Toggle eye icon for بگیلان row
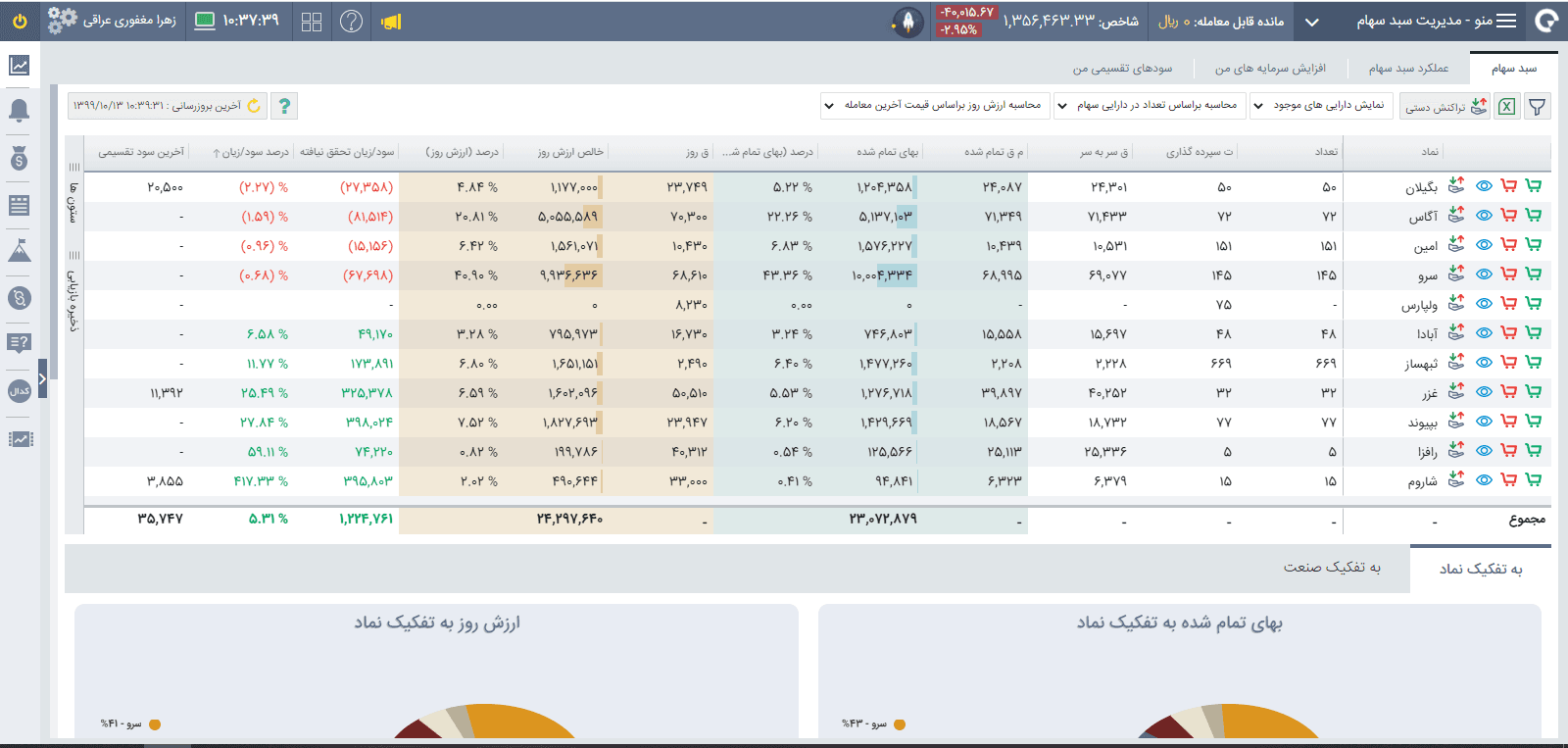The height and width of the screenshot is (748, 1568). [1485, 185]
